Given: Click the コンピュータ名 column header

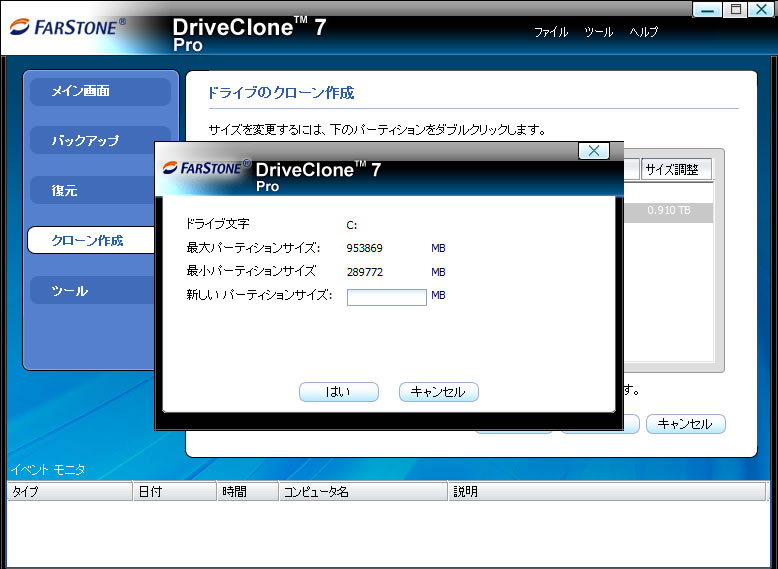Looking at the screenshot, I should pyautogui.click(x=364, y=492).
